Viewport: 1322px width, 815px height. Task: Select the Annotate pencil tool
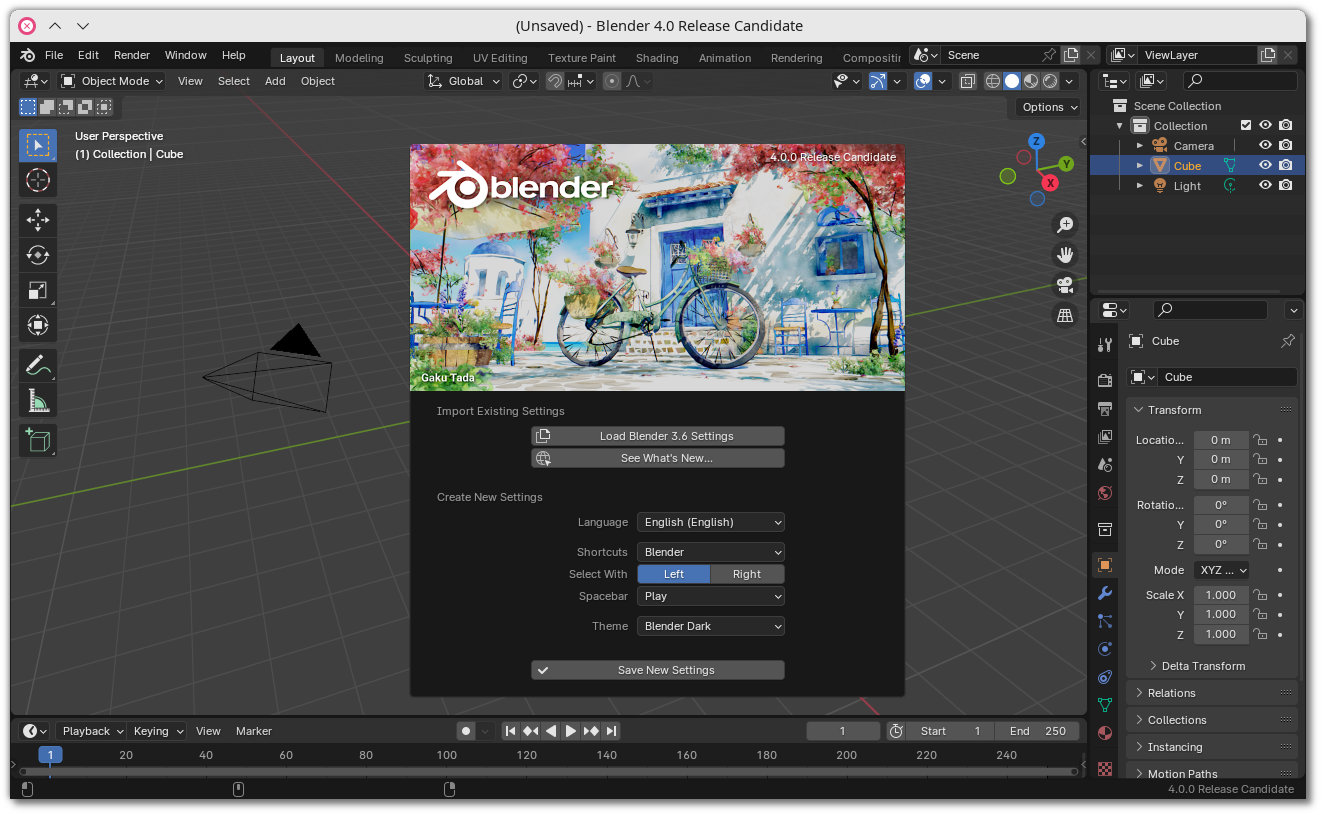pyautogui.click(x=38, y=366)
